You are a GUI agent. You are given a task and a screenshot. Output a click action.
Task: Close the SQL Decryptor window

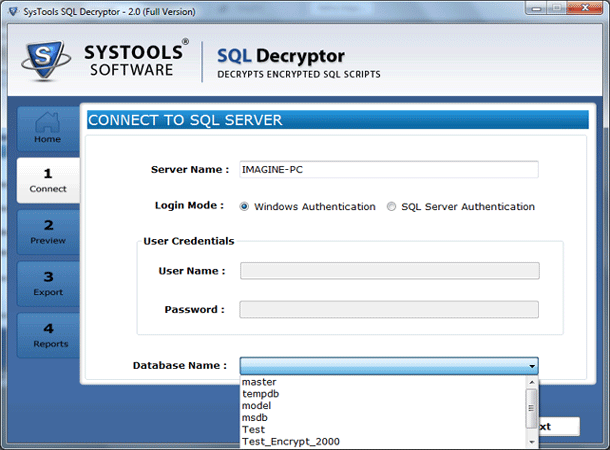coord(585,8)
